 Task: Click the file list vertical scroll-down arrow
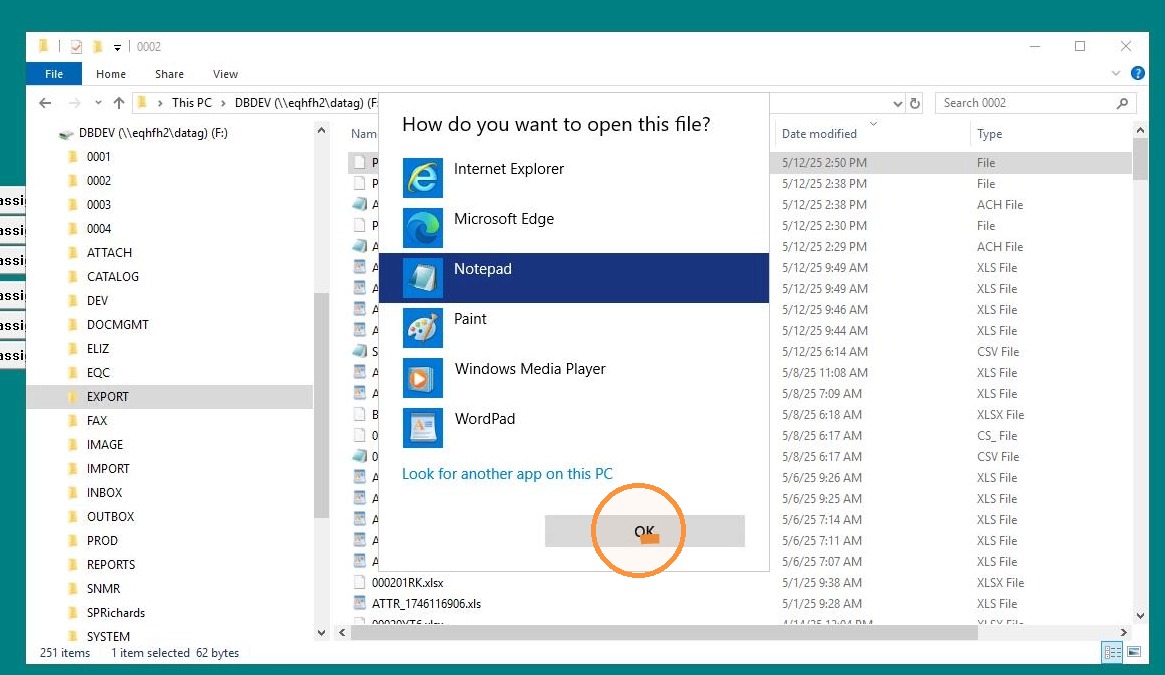click(x=1140, y=616)
